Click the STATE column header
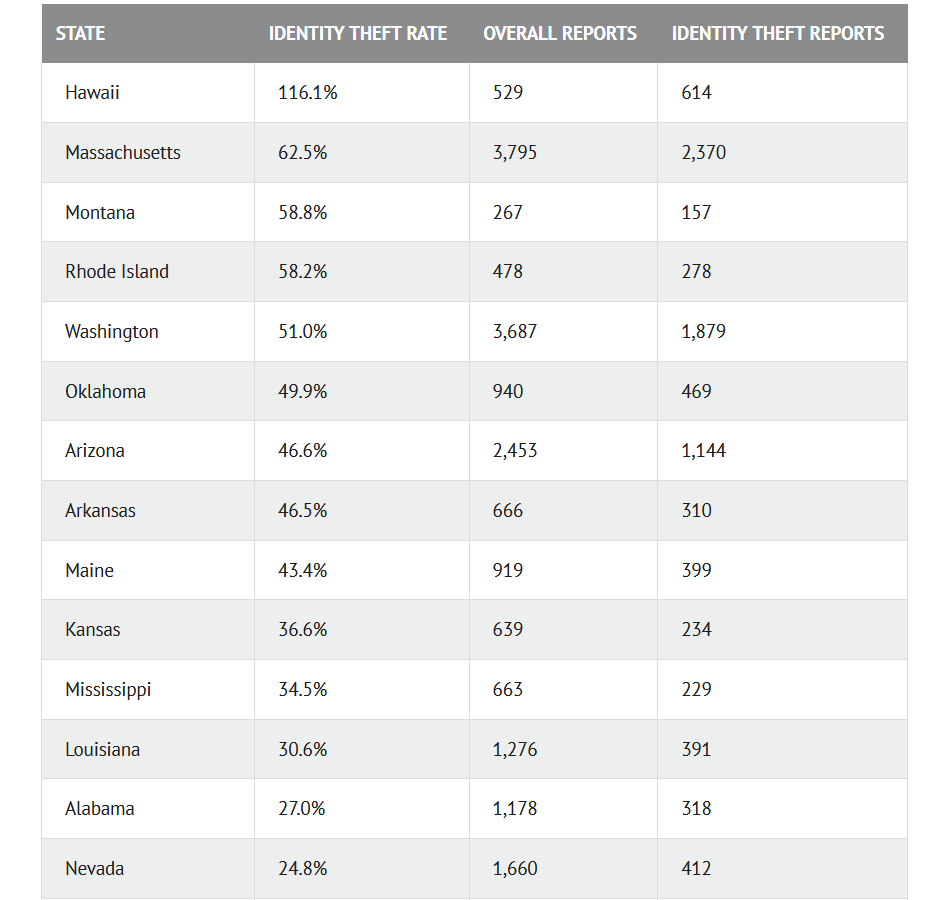The width and height of the screenshot is (949, 900). click(80, 33)
